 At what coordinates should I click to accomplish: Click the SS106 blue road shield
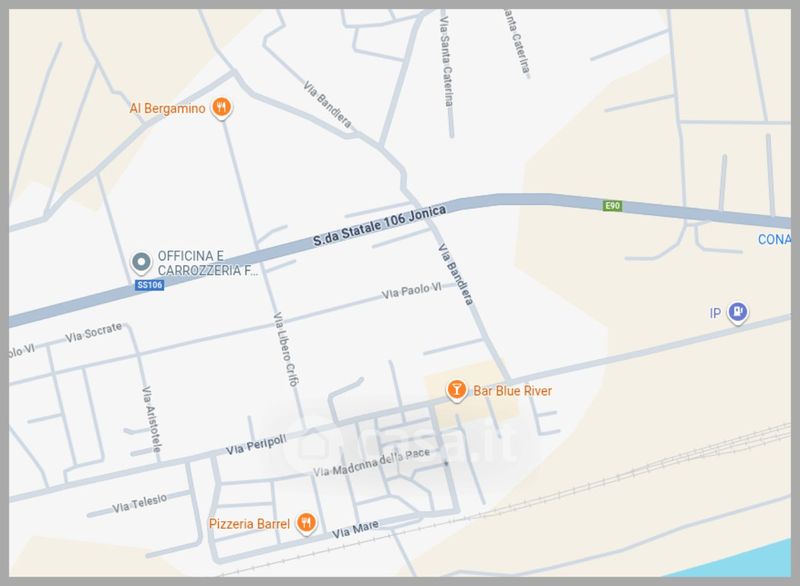[x=149, y=285]
